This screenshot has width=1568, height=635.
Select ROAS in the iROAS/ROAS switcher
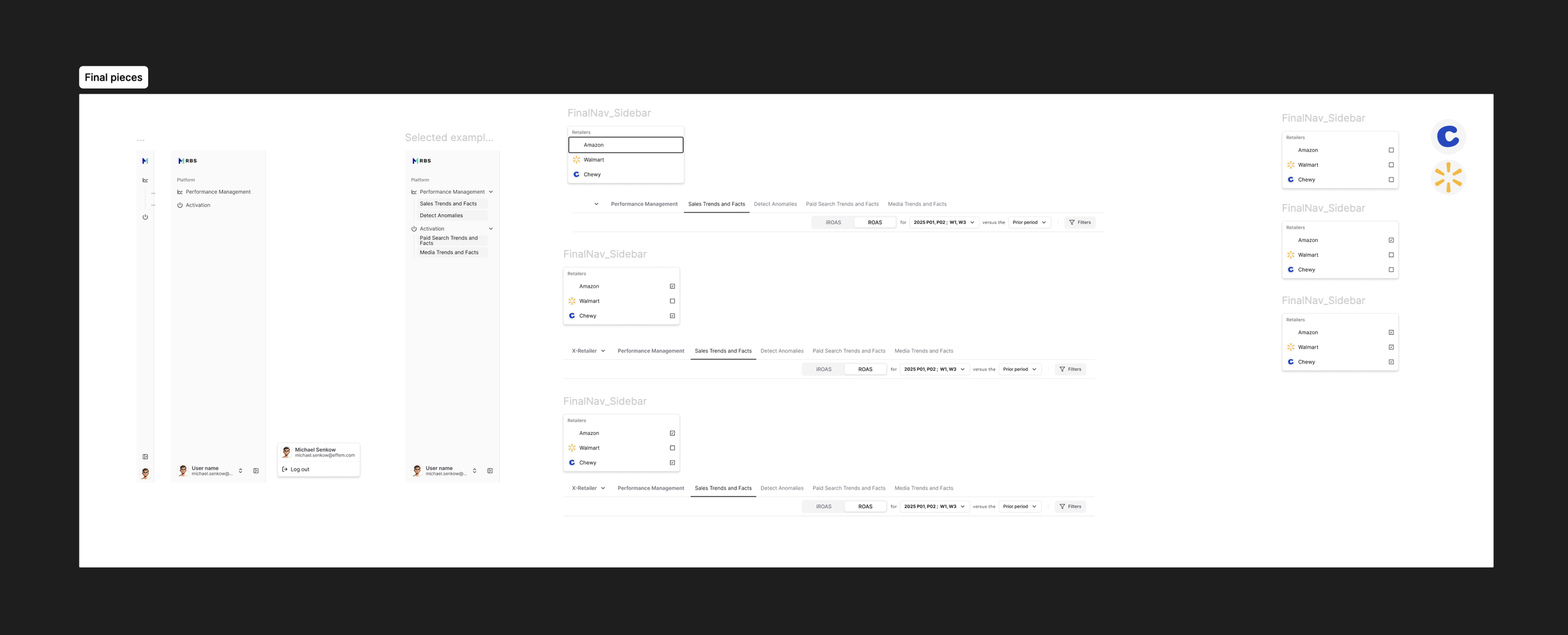[875, 223]
